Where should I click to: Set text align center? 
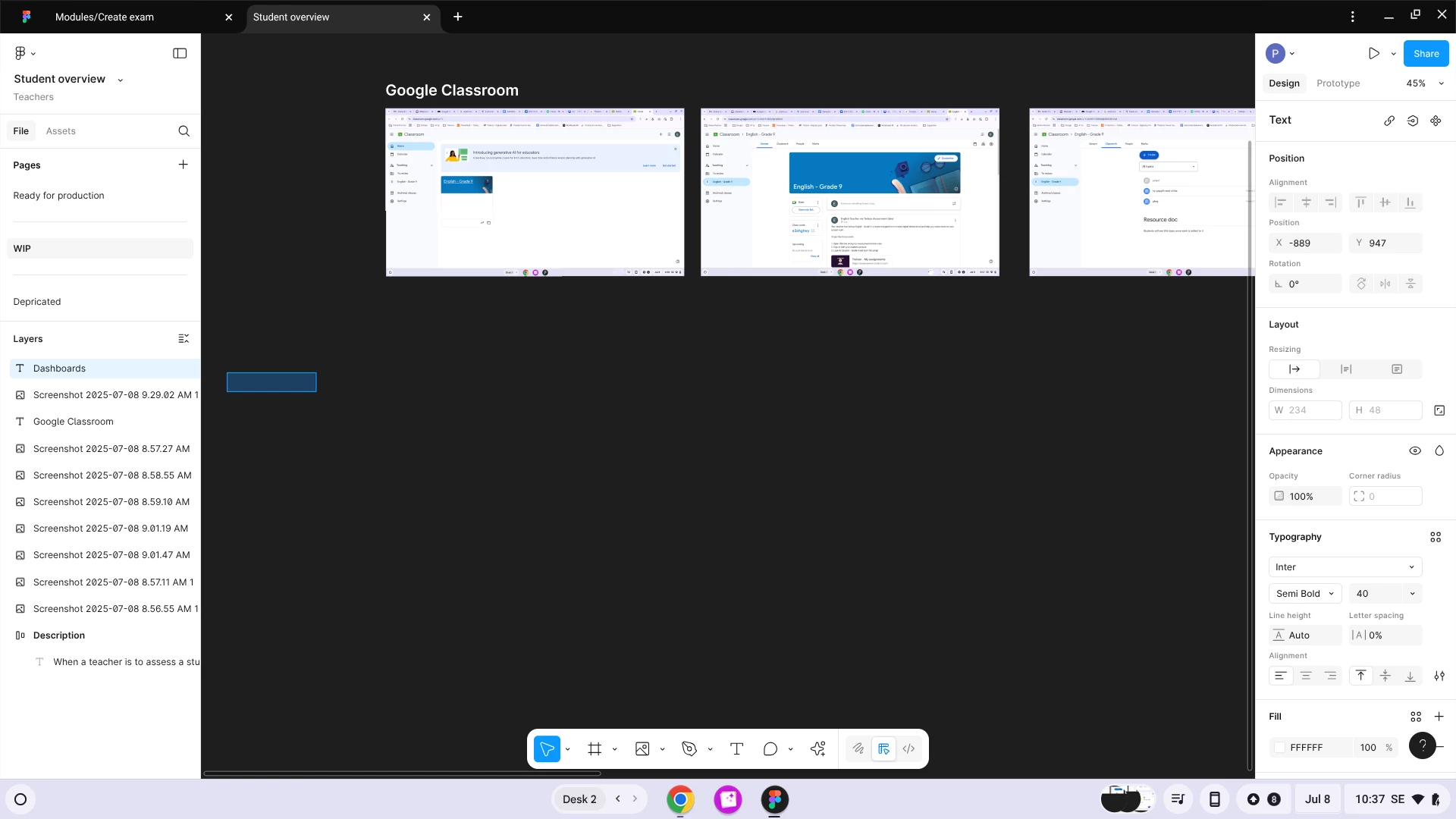click(1306, 676)
